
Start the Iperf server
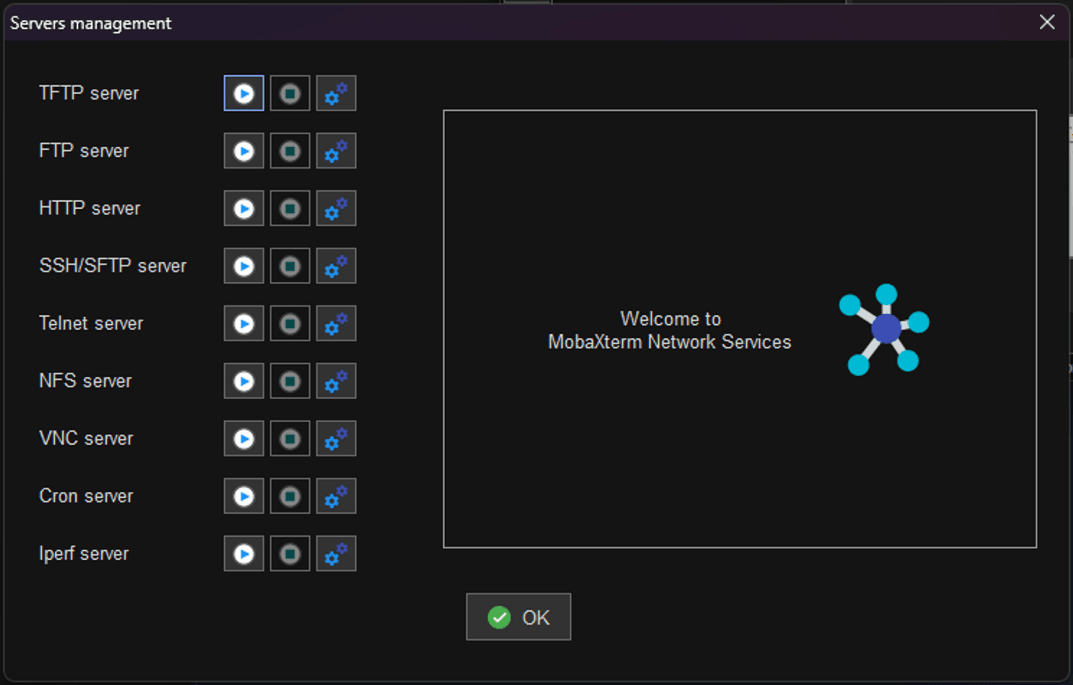click(x=244, y=554)
